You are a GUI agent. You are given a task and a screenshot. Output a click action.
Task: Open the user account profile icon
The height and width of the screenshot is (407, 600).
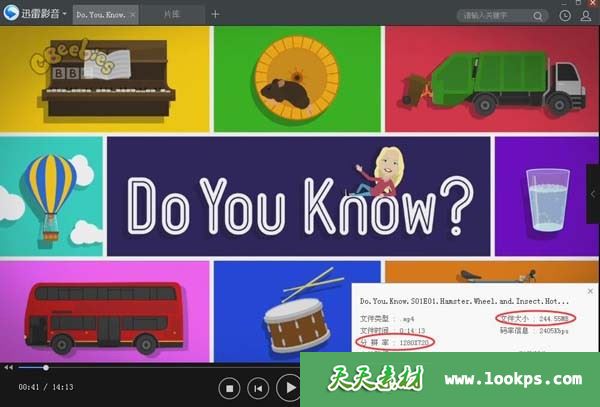coord(585,16)
